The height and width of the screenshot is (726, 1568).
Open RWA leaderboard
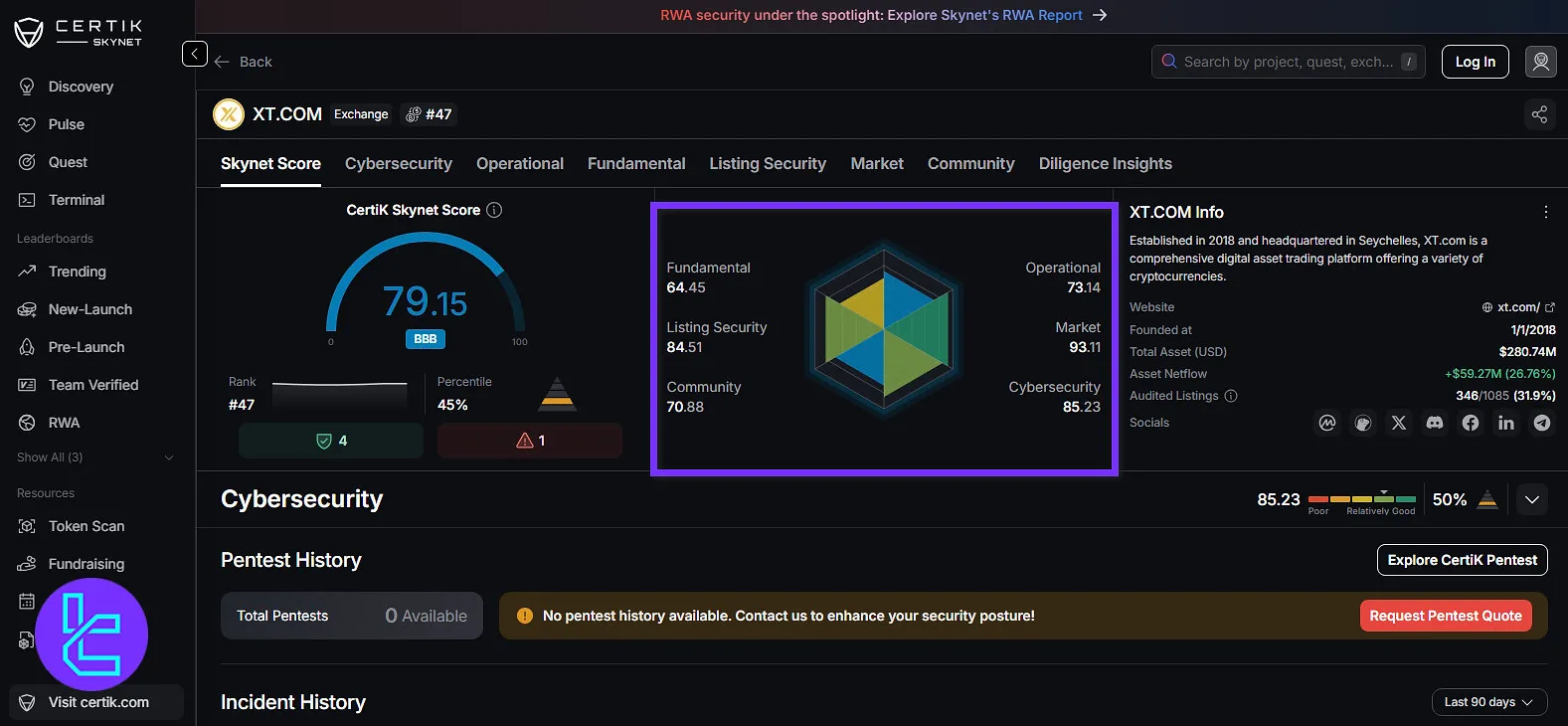[x=49, y=423]
